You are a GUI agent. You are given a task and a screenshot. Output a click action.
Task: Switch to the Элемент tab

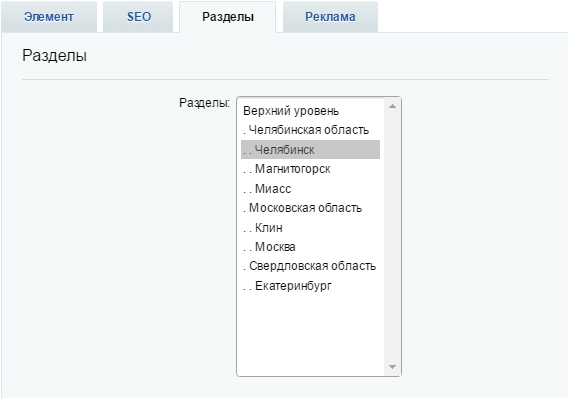click(49, 17)
